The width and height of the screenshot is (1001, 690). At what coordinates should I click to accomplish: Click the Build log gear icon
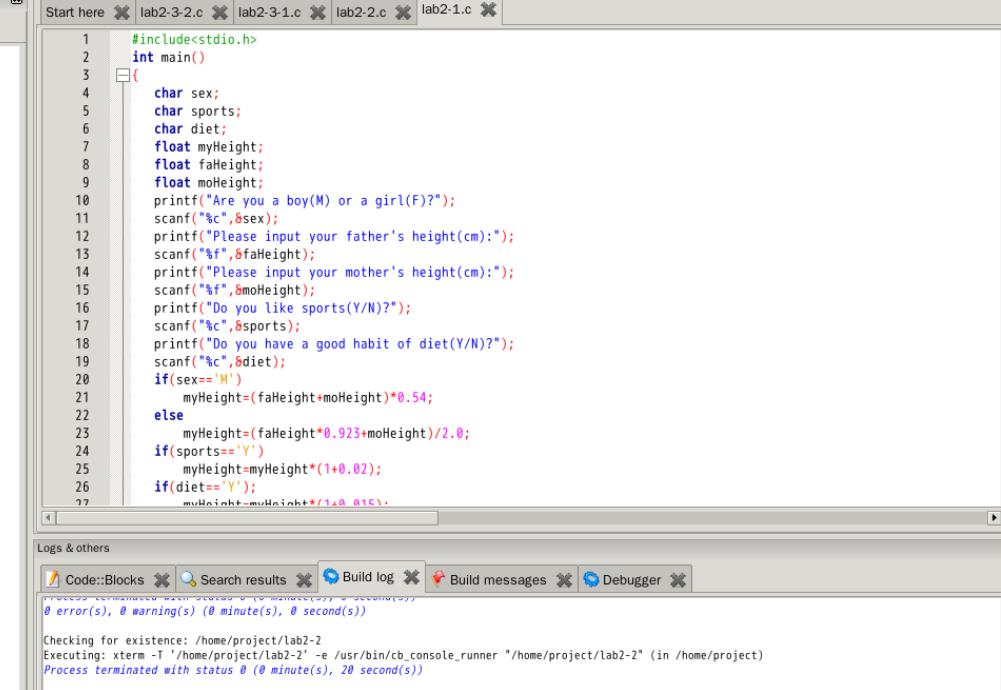click(331, 576)
